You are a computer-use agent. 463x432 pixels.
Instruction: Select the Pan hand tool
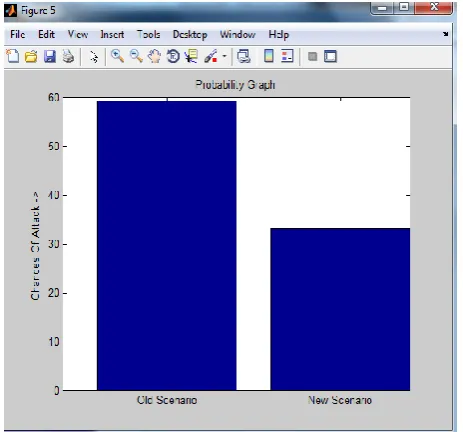[154, 56]
